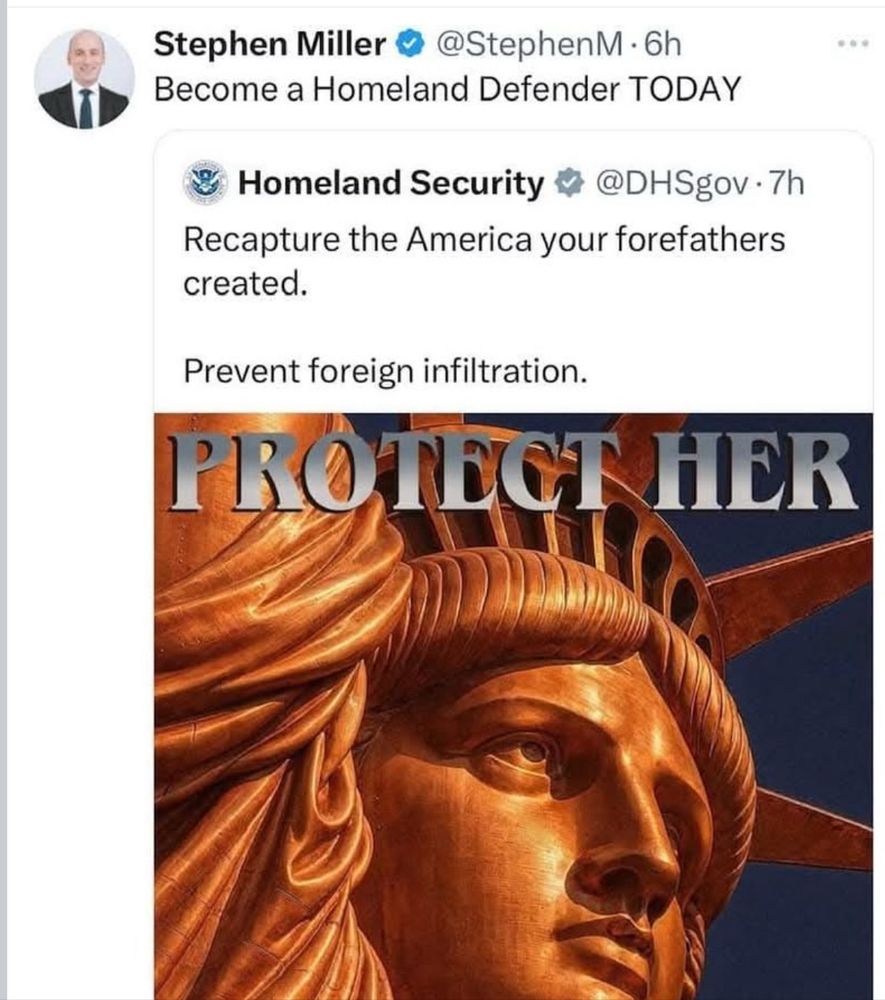Click the word 'created.' in quoted post
885x1000 pixels.
(245, 284)
